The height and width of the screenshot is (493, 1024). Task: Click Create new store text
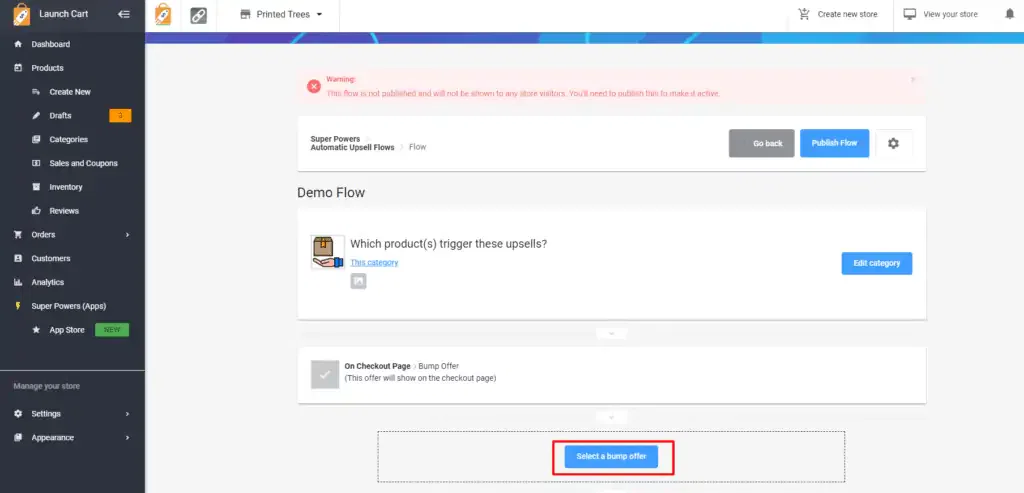[847, 14]
